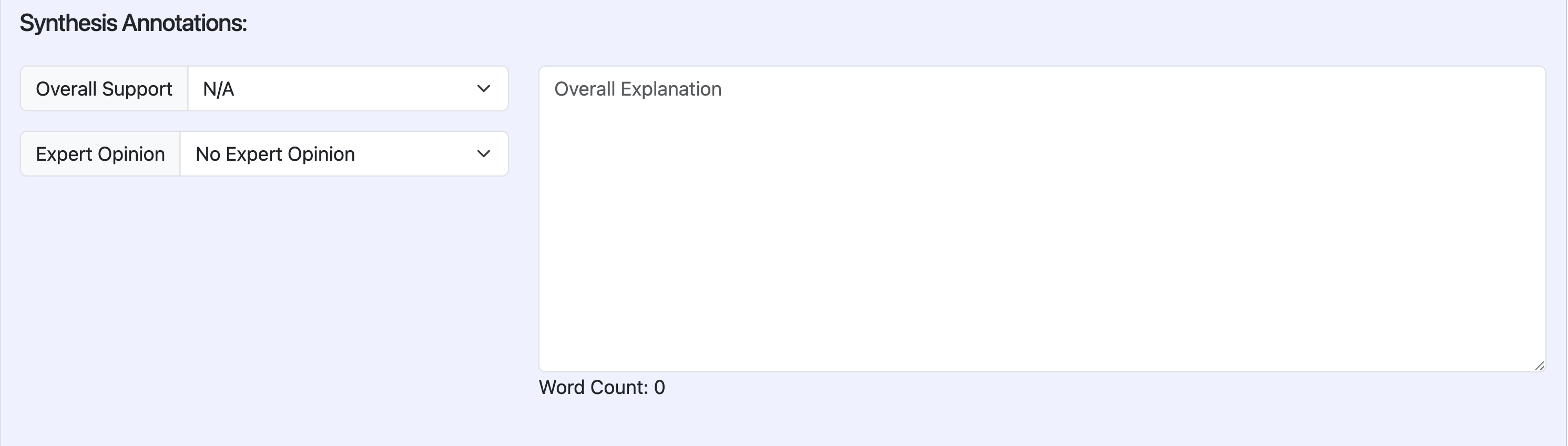Click the No Expert Opinion value
Image resolution: width=1568 pixels, height=446 pixels.
coord(275,154)
